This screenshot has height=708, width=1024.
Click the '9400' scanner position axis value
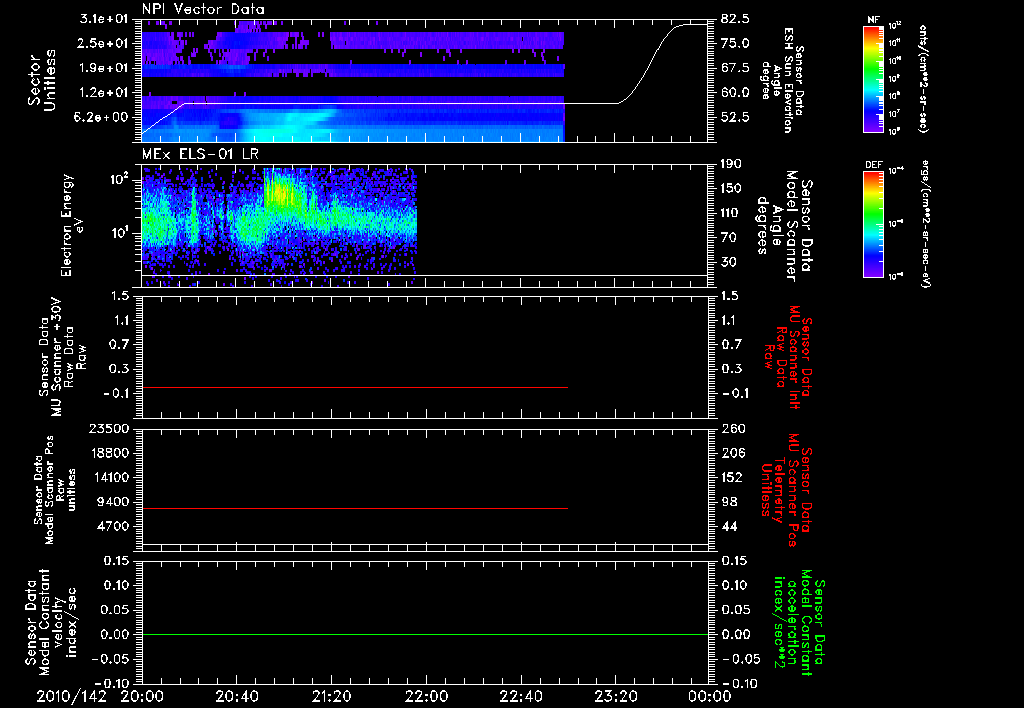point(114,502)
